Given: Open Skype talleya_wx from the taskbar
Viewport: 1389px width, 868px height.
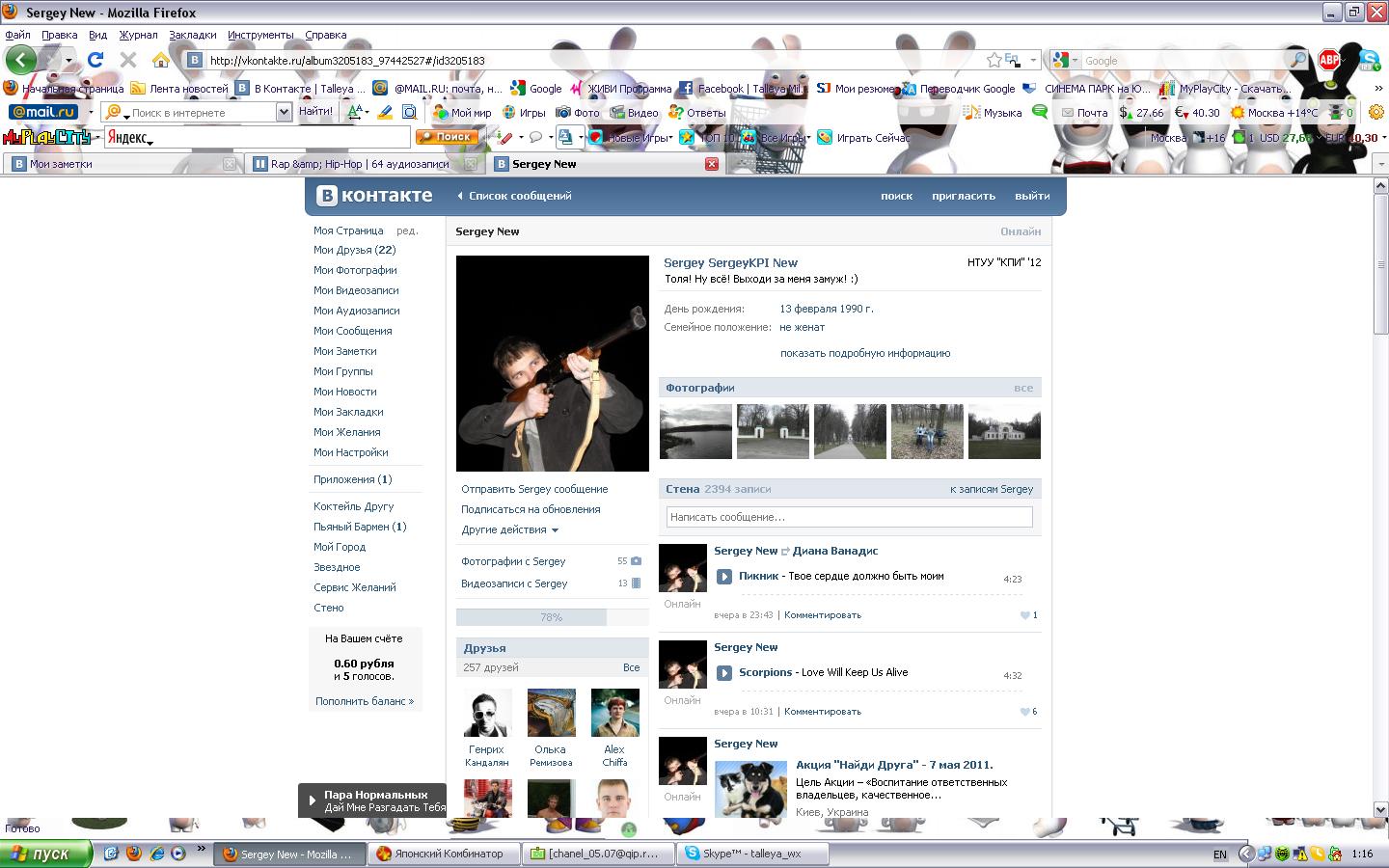Looking at the screenshot, I should [752, 854].
